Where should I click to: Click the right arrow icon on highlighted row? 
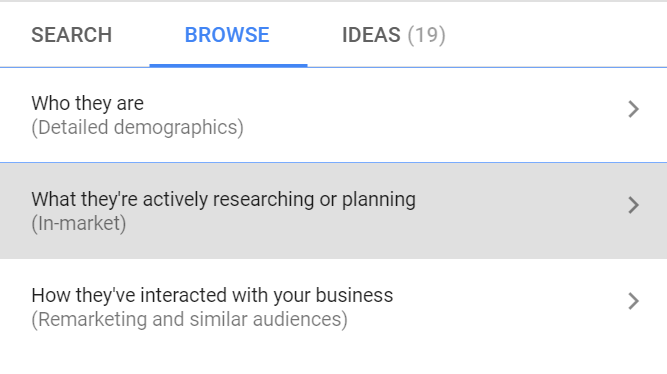coord(633,205)
